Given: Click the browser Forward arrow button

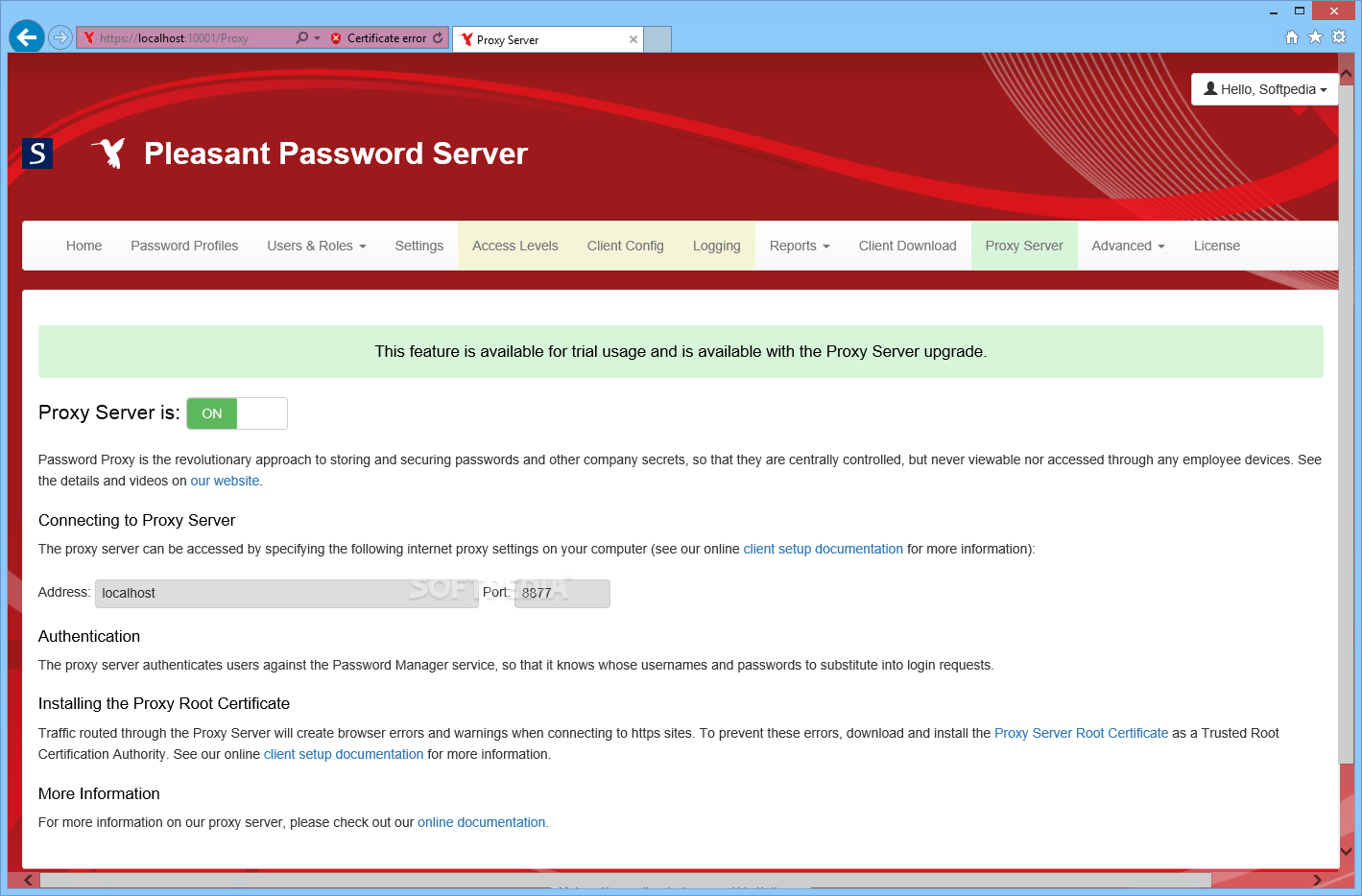Looking at the screenshot, I should click(x=60, y=37).
